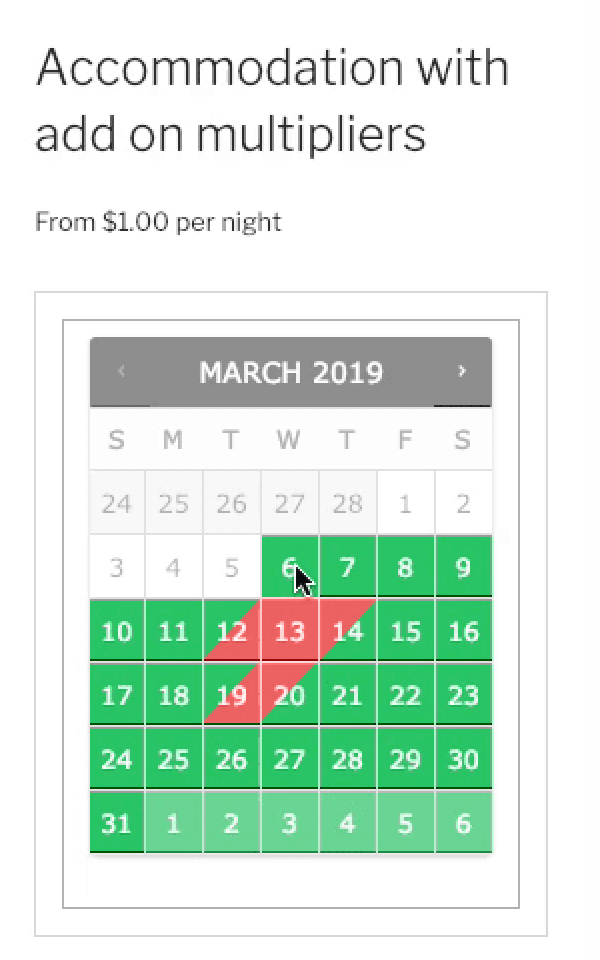Select the Sunday column header S
Image resolution: width=600 pixels, height=960 pixels.
tap(116, 440)
